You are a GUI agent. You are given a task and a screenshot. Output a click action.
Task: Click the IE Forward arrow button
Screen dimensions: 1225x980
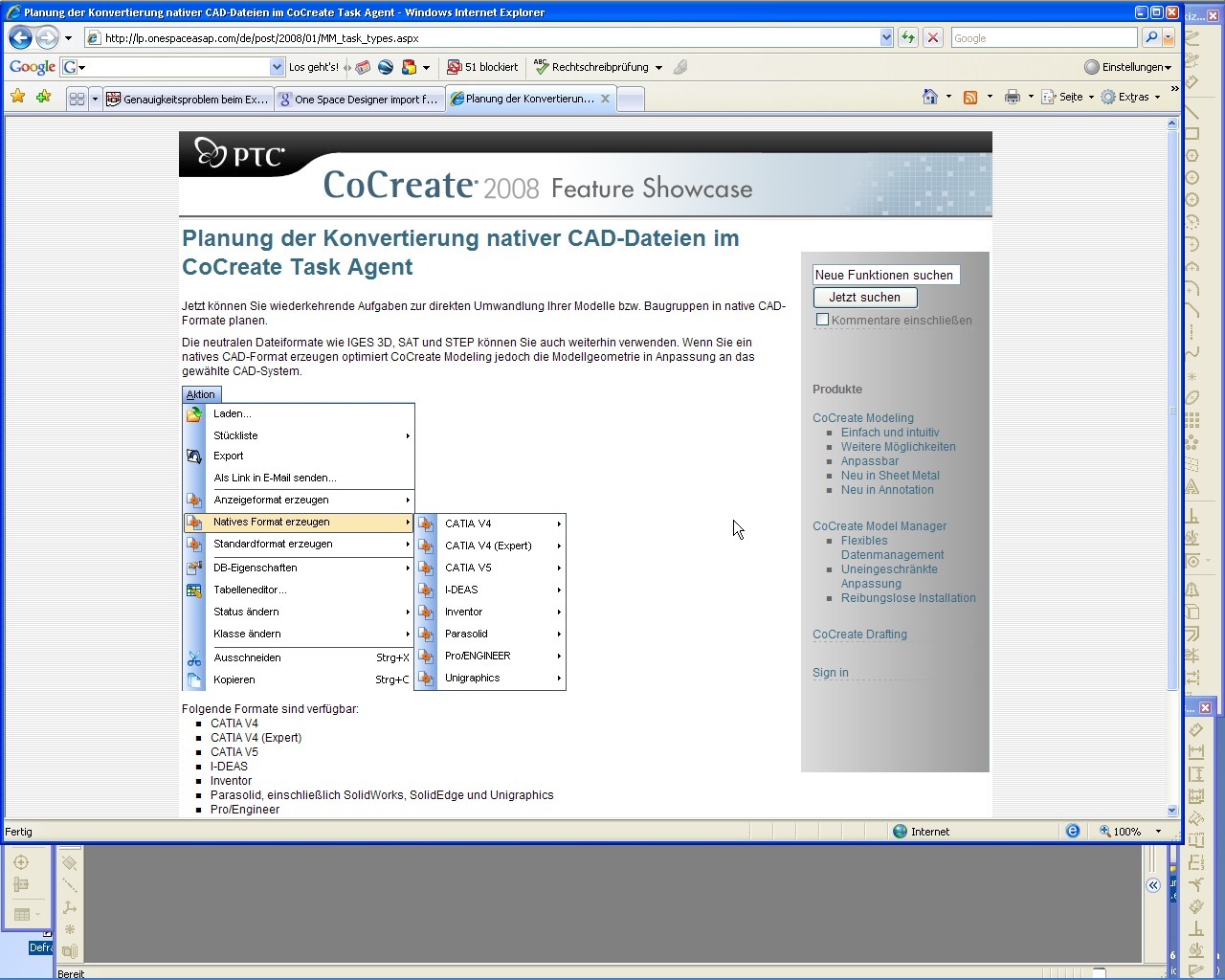[x=47, y=37]
